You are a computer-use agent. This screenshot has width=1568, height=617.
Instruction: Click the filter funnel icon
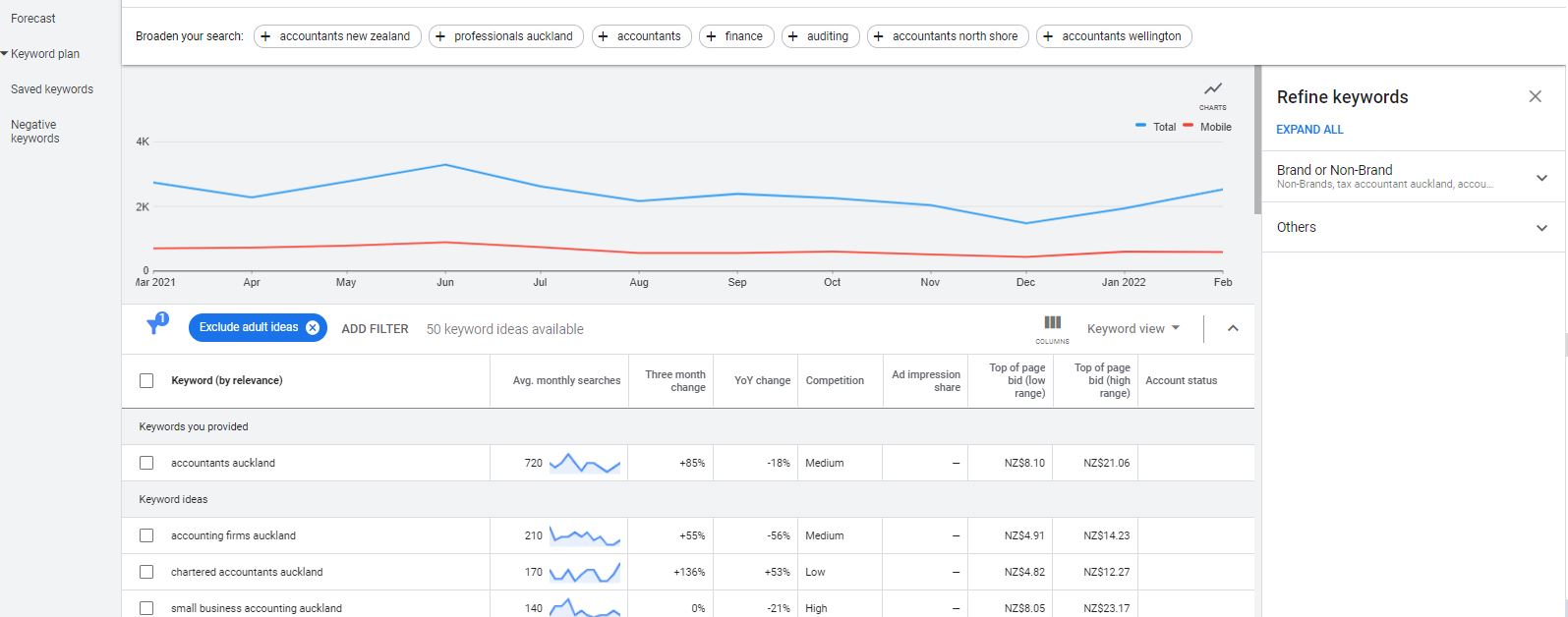155,326
